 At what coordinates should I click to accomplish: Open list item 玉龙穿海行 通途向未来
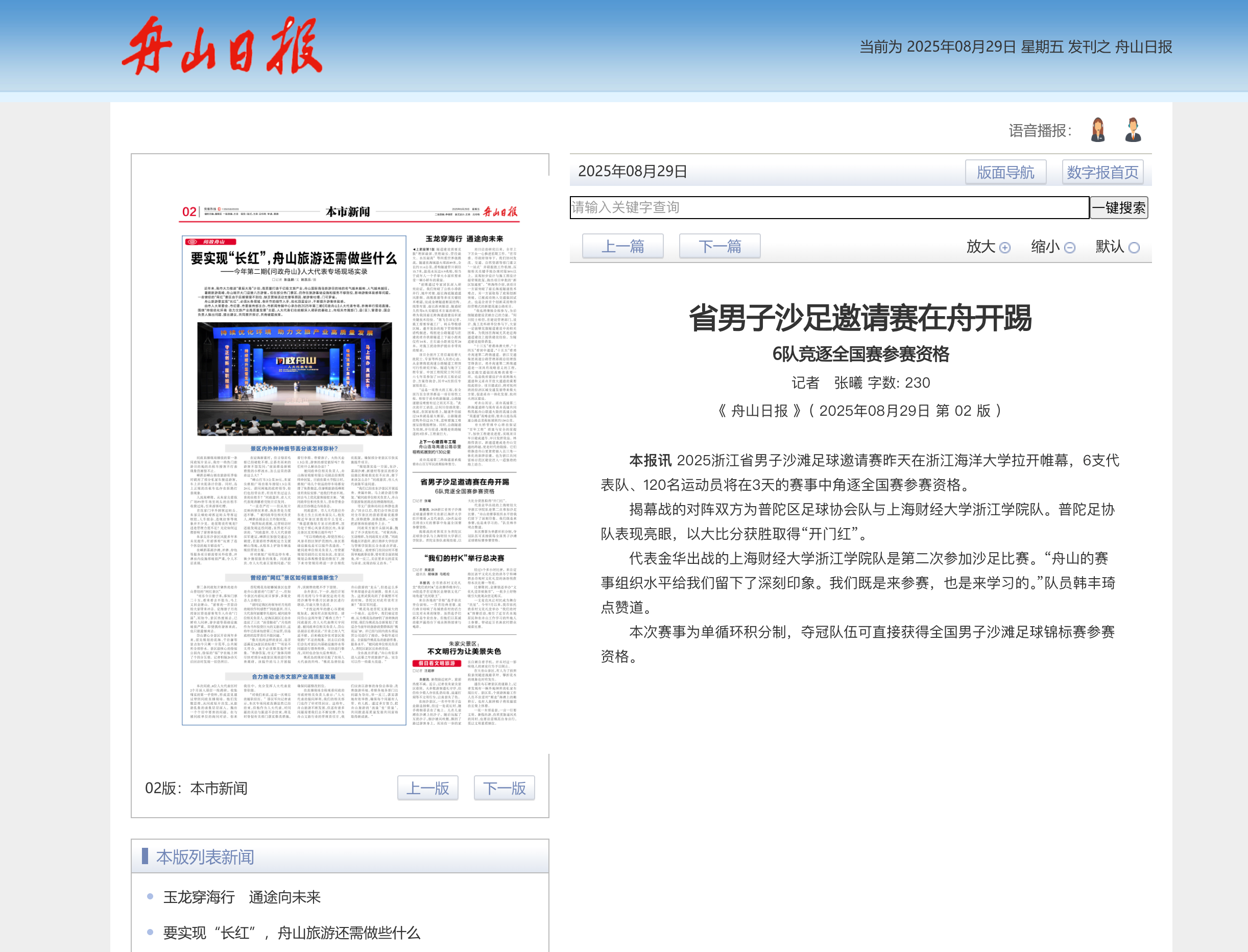click(x=242, y=897)
